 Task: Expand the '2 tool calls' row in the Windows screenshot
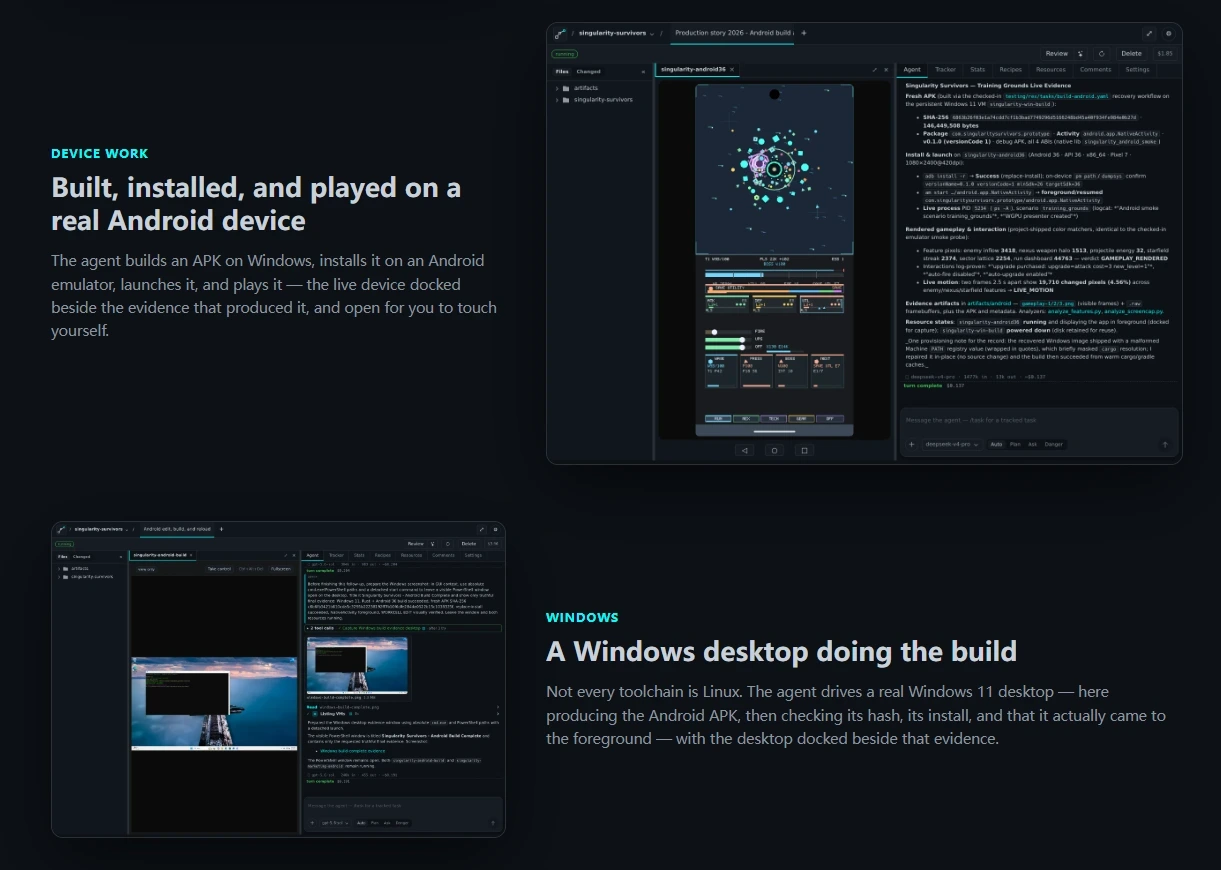(x=404, y=628)
